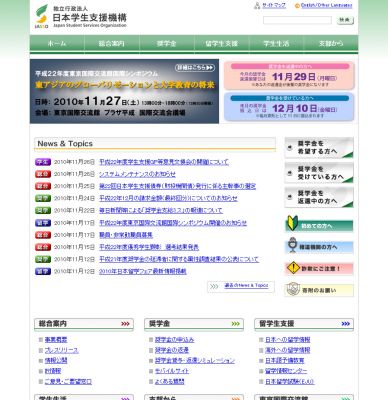Open 奨学金を返還中の方へ side button
Viewport: 388px width, 400px height.
point(319,197)
